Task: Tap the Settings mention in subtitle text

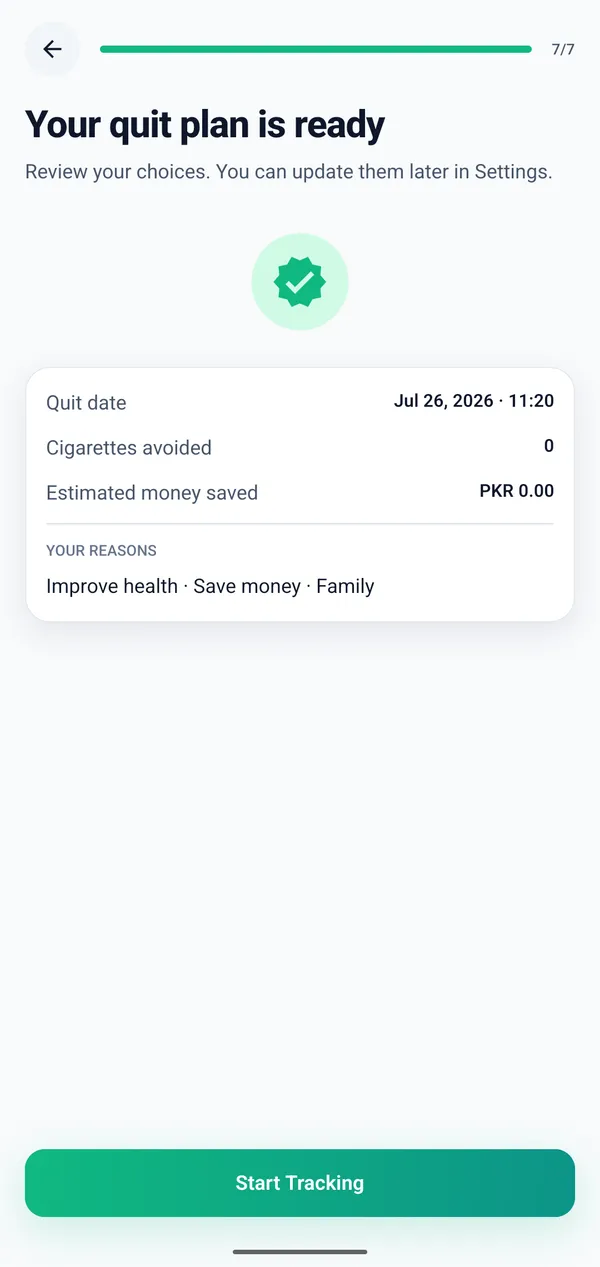Action: 511,172
